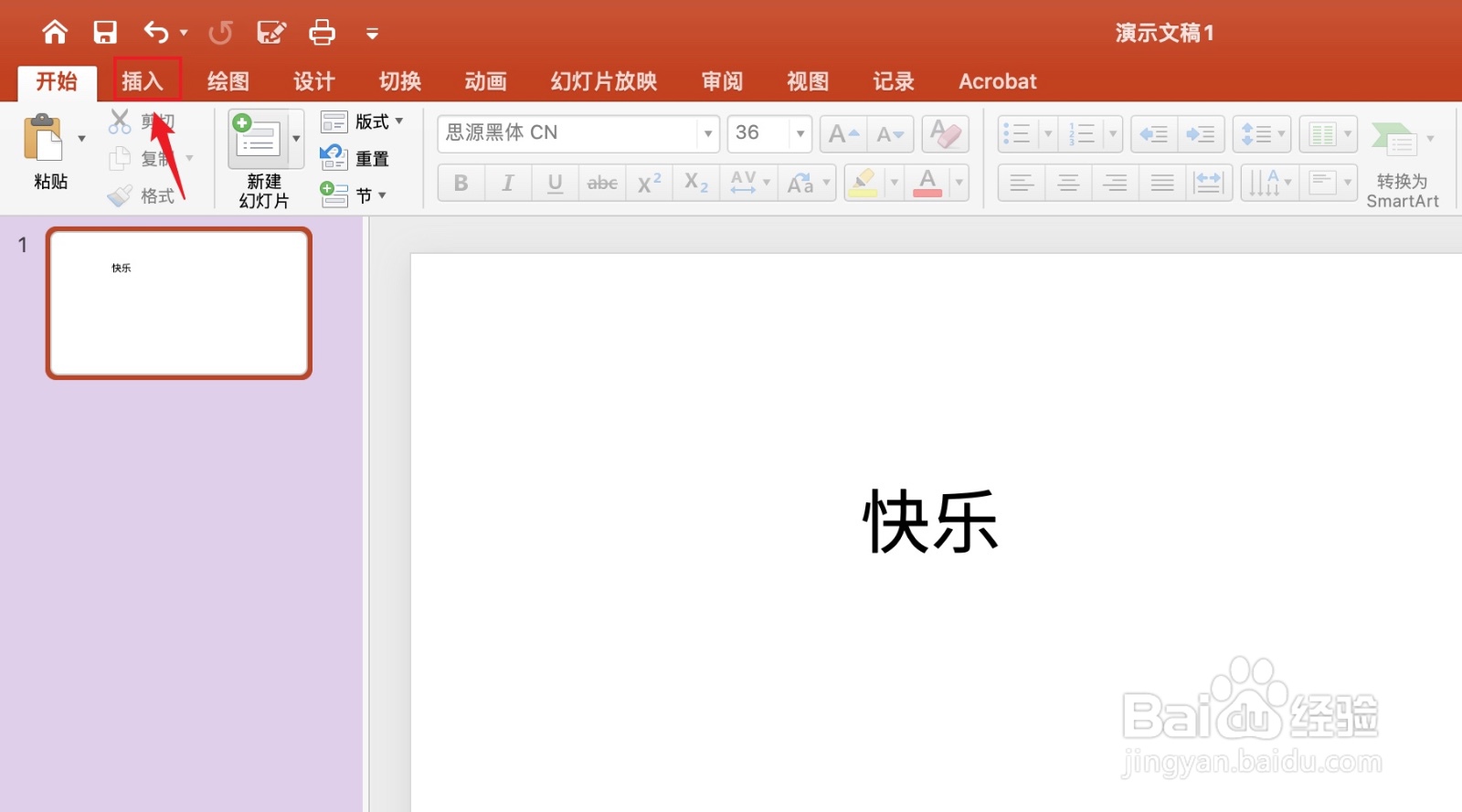This screenshot has height=812, width=1462.
Task: Align text to the right
Action: tap(1115, 183)
